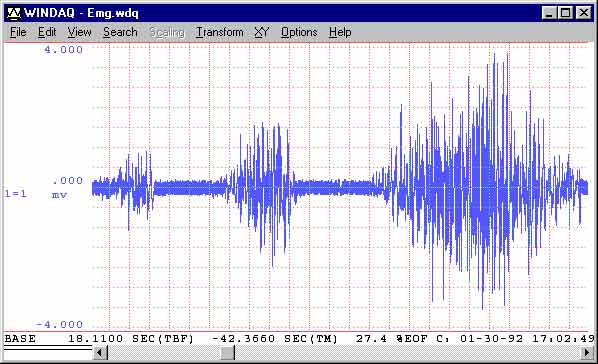This screenshot has height=364, width=598.
Task: Click the left scroll arrow of the scrollbar
Action: 100,353
